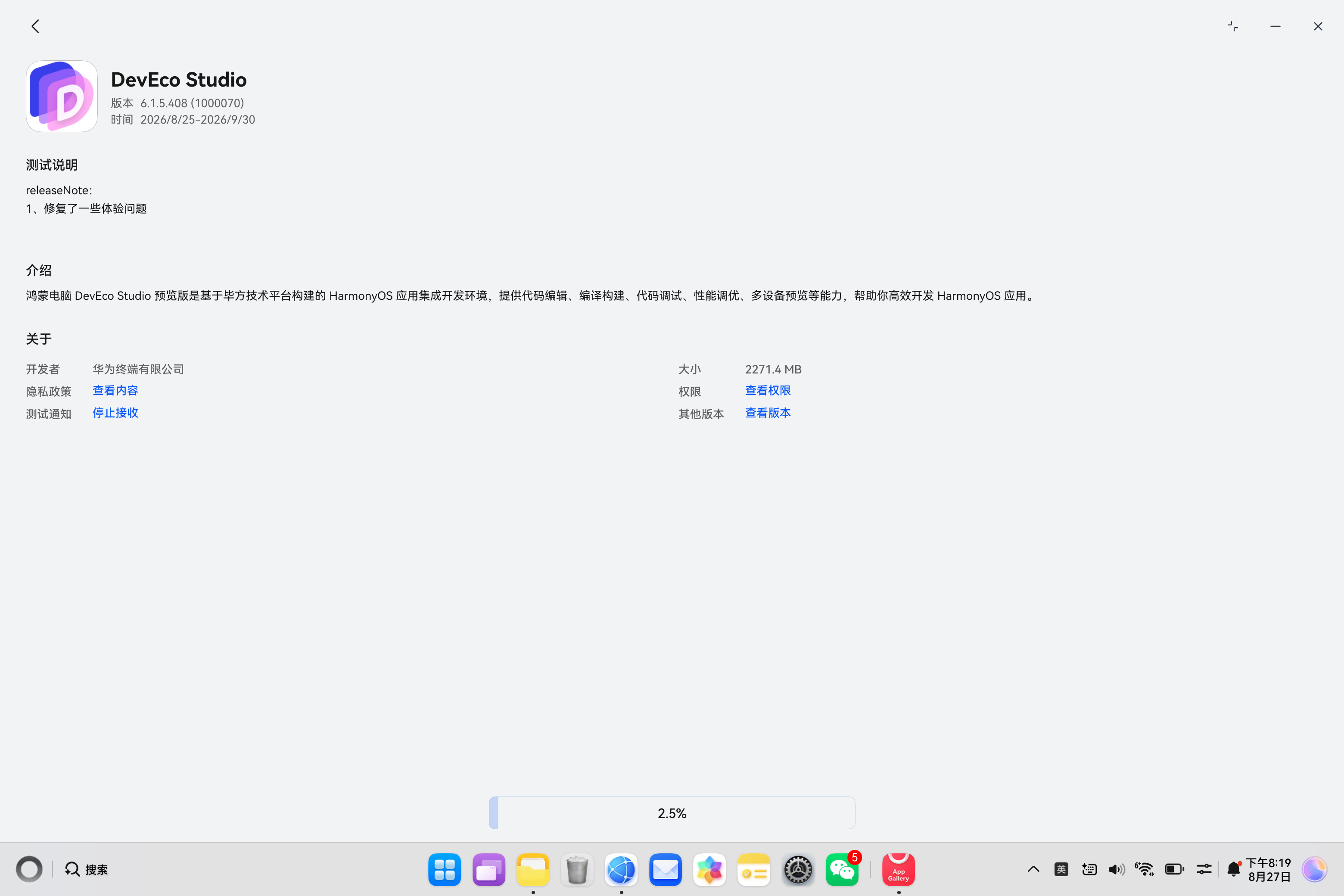Click the 关于 section heading

(39, 339)
